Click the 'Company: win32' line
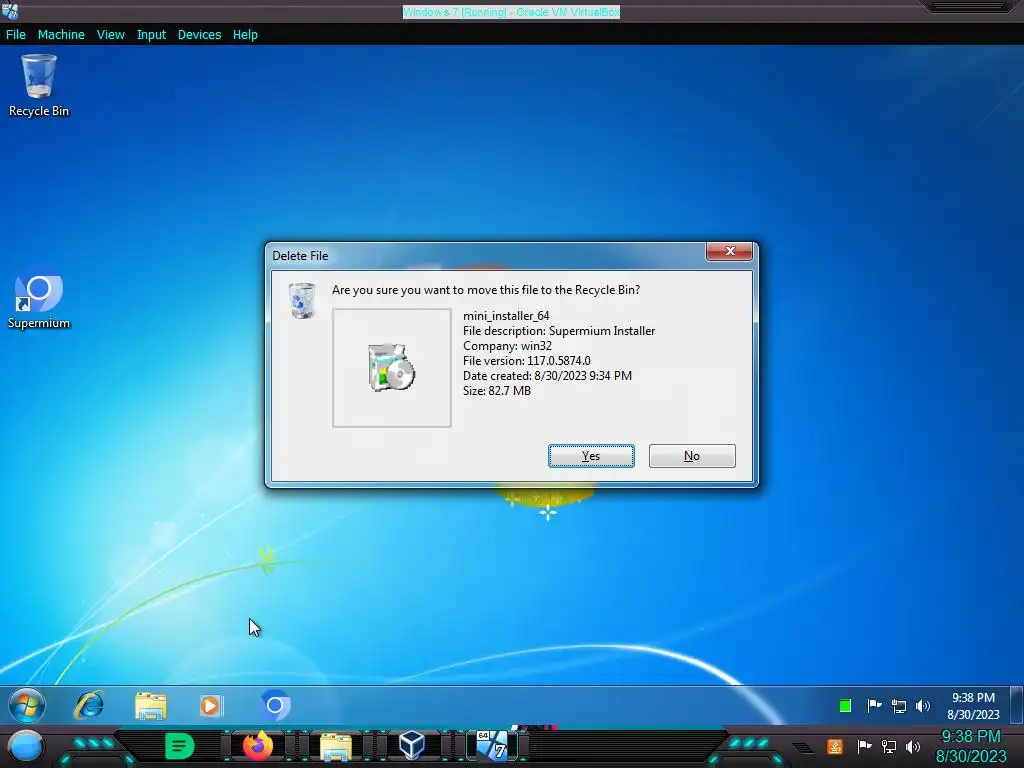 tap(507, 345)
